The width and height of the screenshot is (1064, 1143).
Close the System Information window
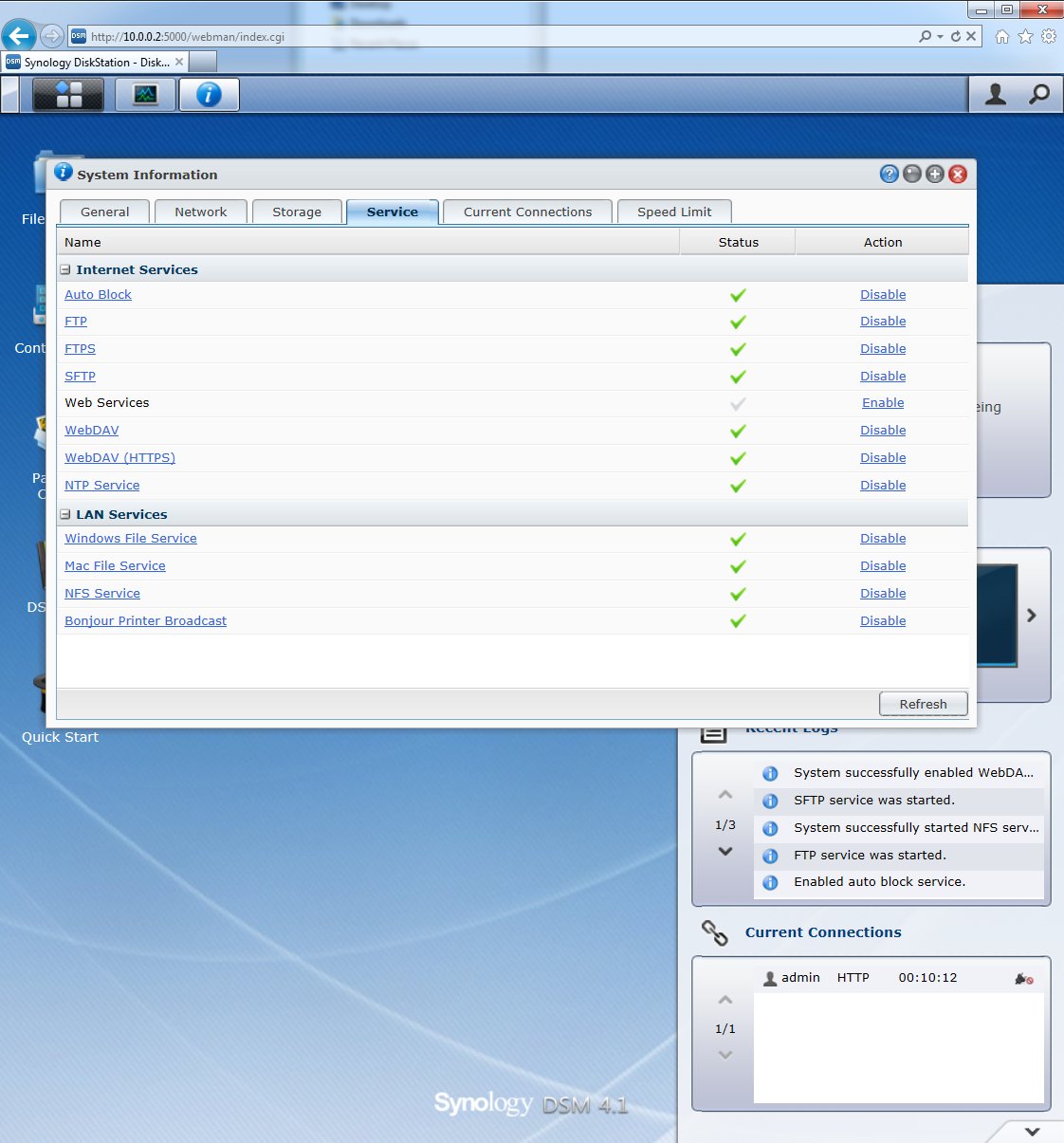(x=958, y=174)
